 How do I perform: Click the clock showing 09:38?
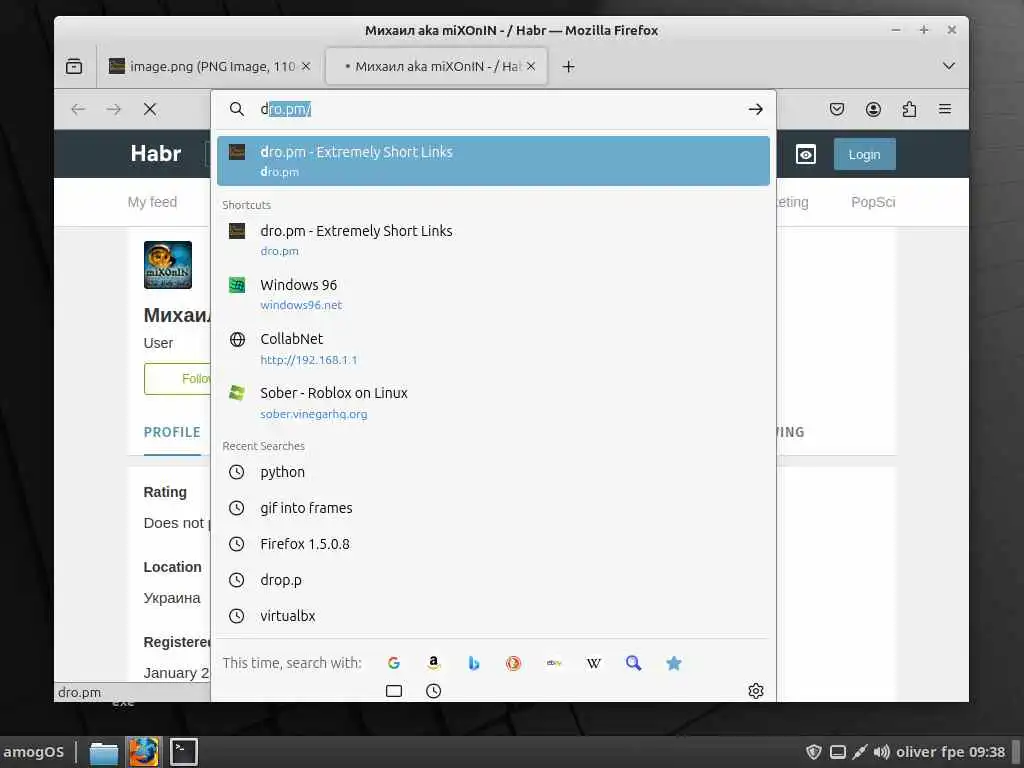pyautogui.click(x=987, y=752)
